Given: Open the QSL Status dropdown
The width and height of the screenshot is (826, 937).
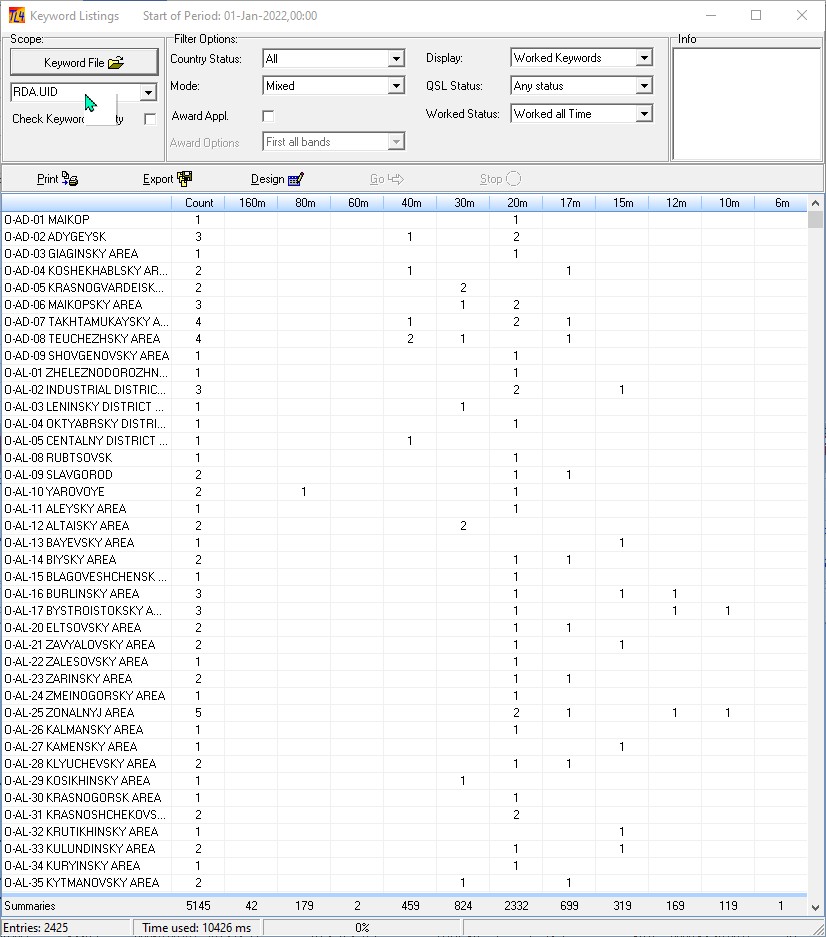Looking at the screenshot, I should [644, 86].
